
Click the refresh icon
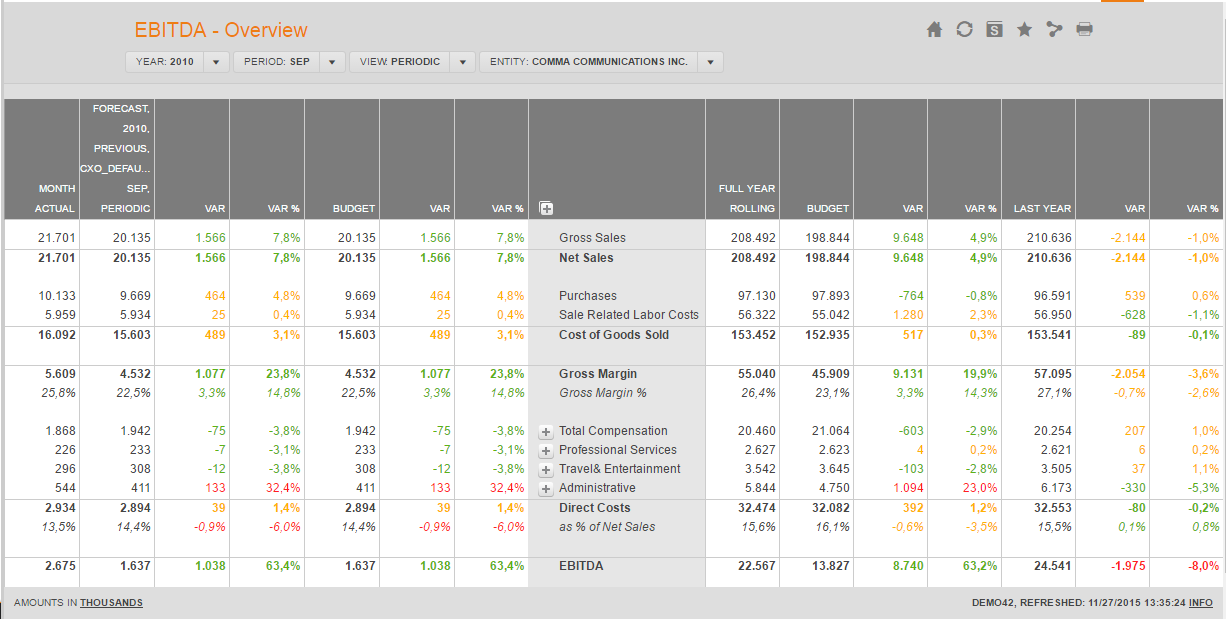click(964, 30)
